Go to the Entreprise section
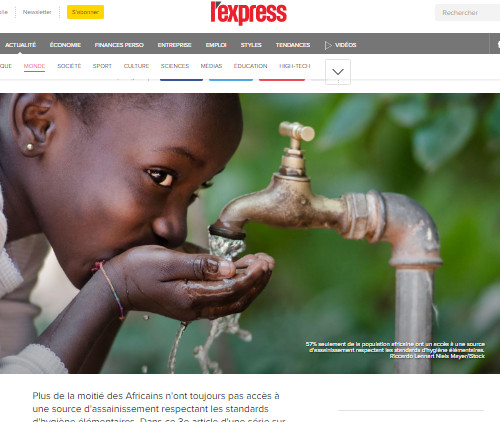The width and height of the screenshot is (500, 422). [174, 45]
